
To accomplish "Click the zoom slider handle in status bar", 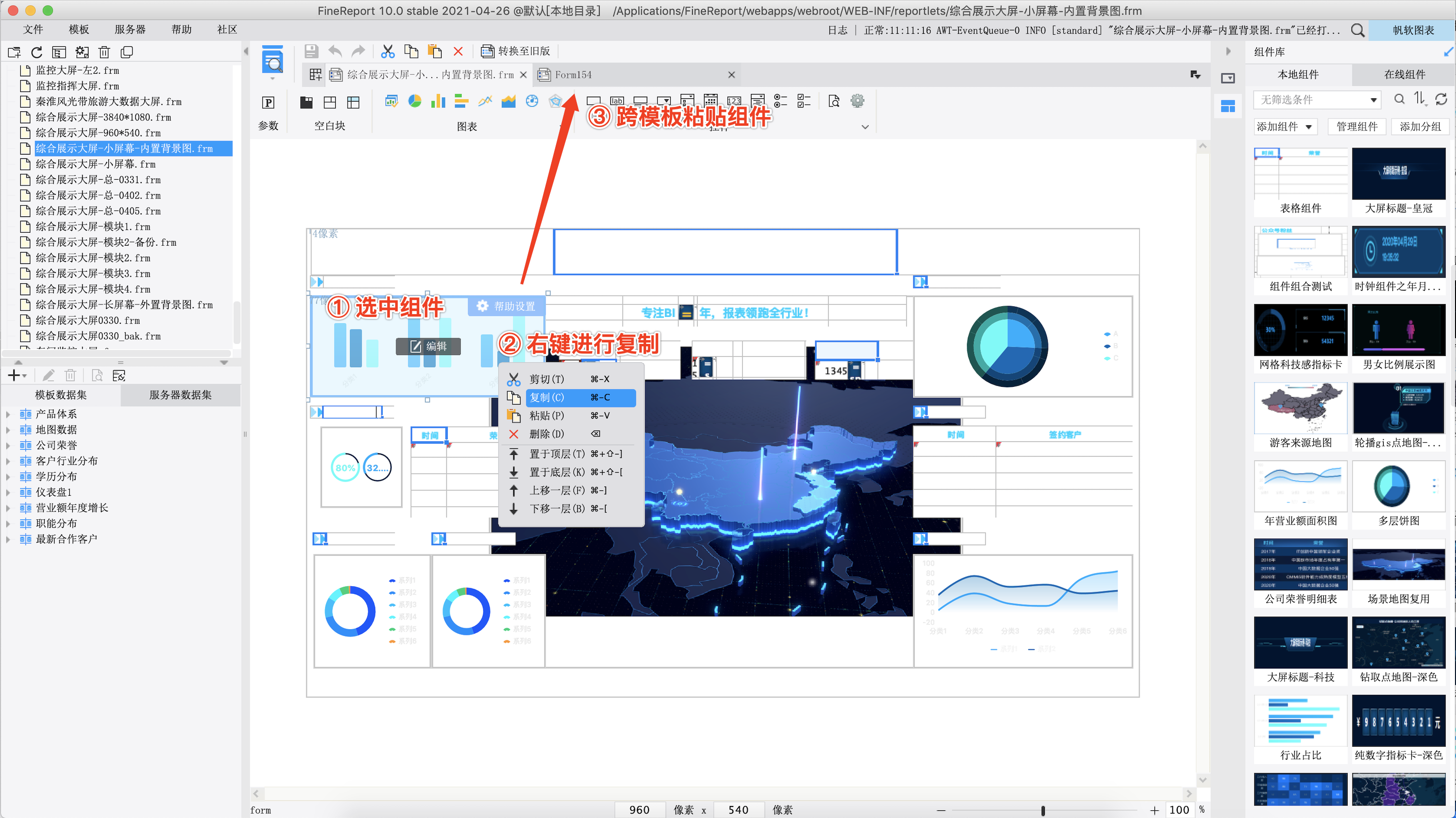I will pyautogui.click(x=1042, y=810).
